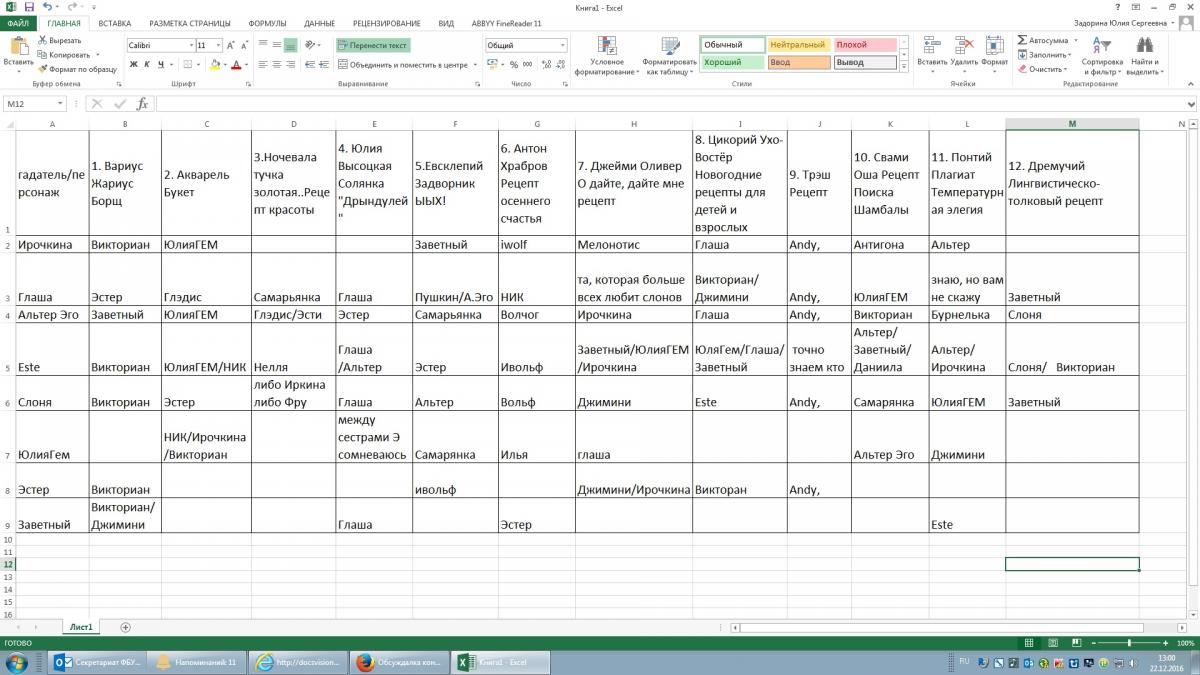
Task: Toggle Bold formatting button
Action: tap(132, 64)
